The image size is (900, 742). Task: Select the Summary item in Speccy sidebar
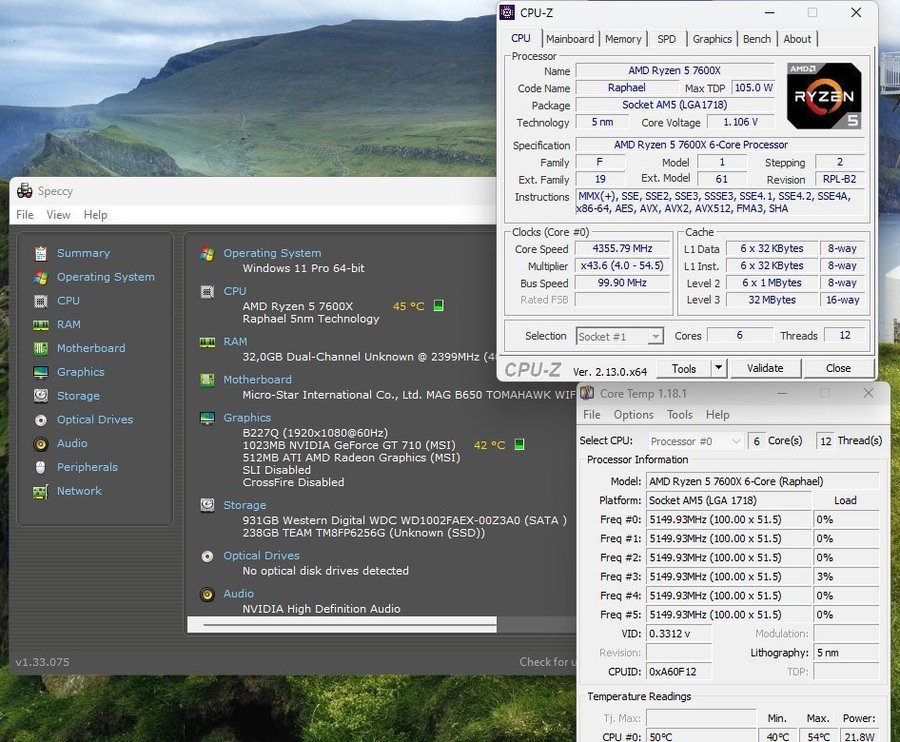[x=83, y=253]
